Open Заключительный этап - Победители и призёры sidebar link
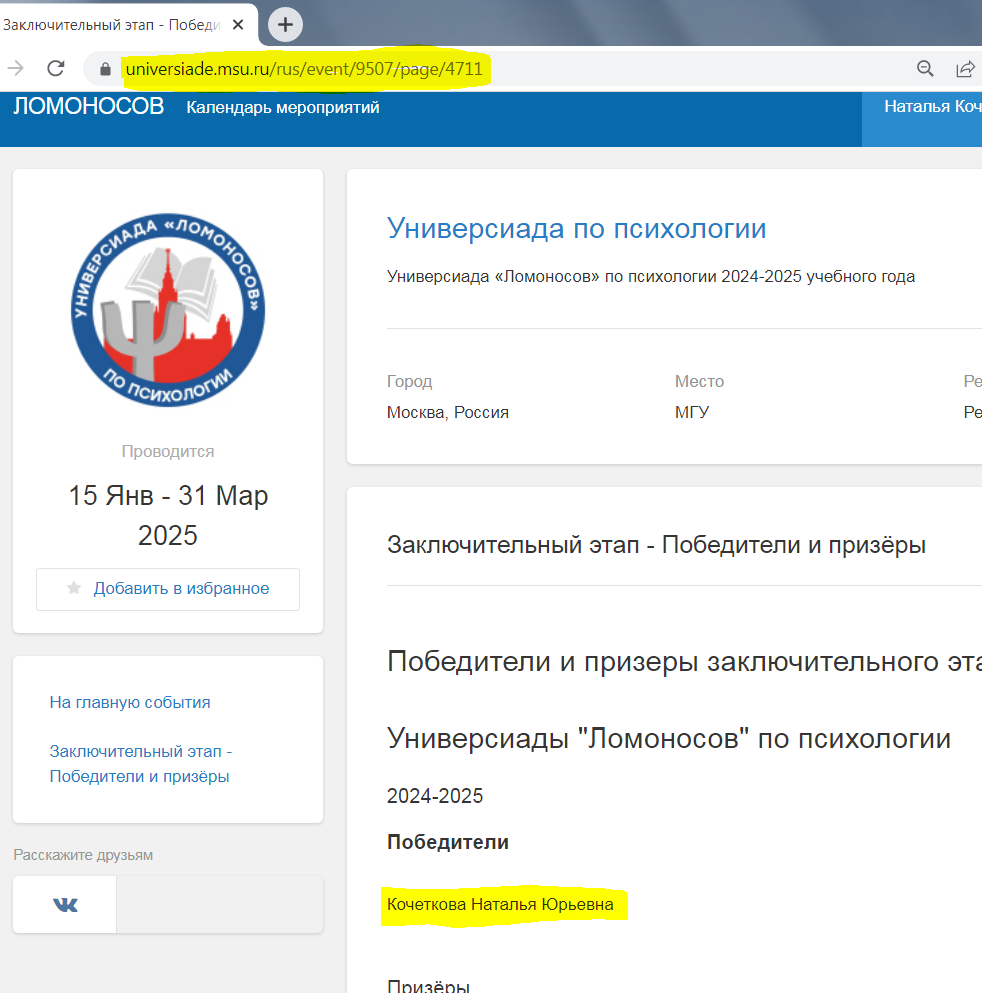 pyautogui.click(x=141, y=764)
